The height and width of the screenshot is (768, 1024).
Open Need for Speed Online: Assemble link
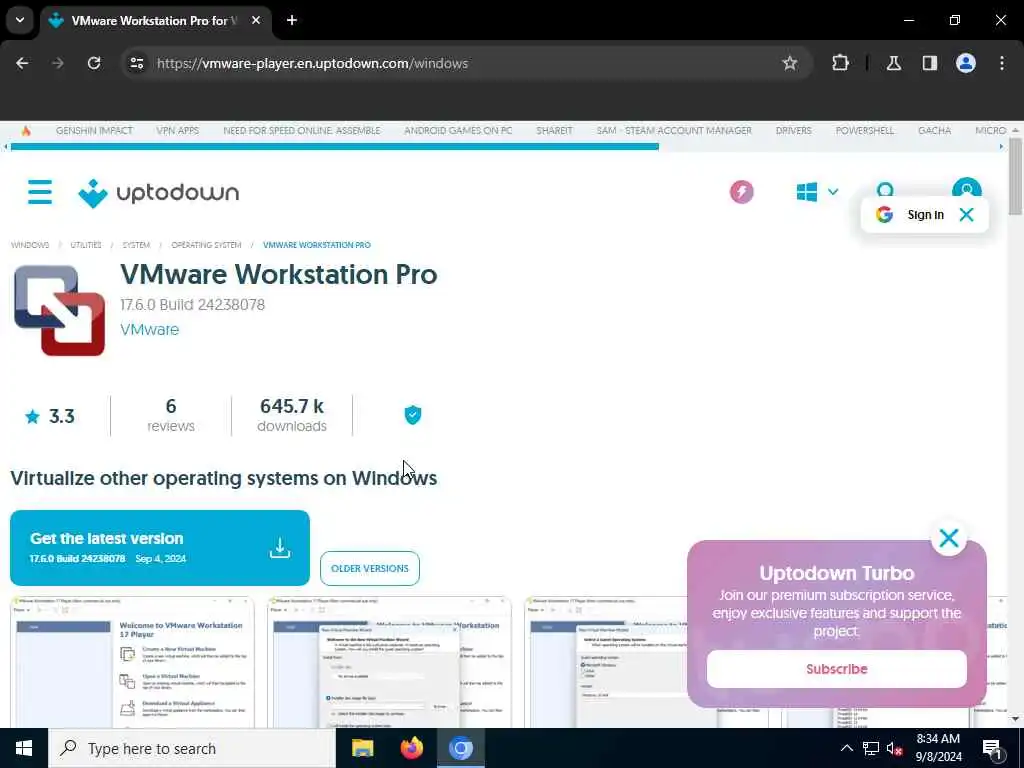(302, 131)
